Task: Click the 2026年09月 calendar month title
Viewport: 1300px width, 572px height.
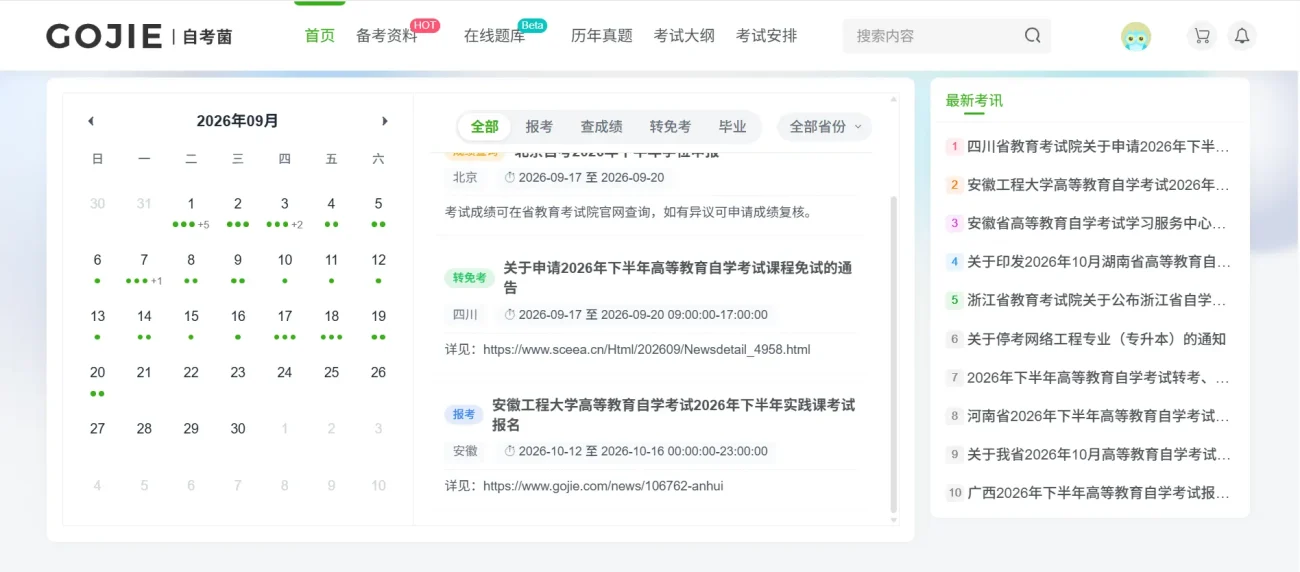Action: tap(237, 121)
